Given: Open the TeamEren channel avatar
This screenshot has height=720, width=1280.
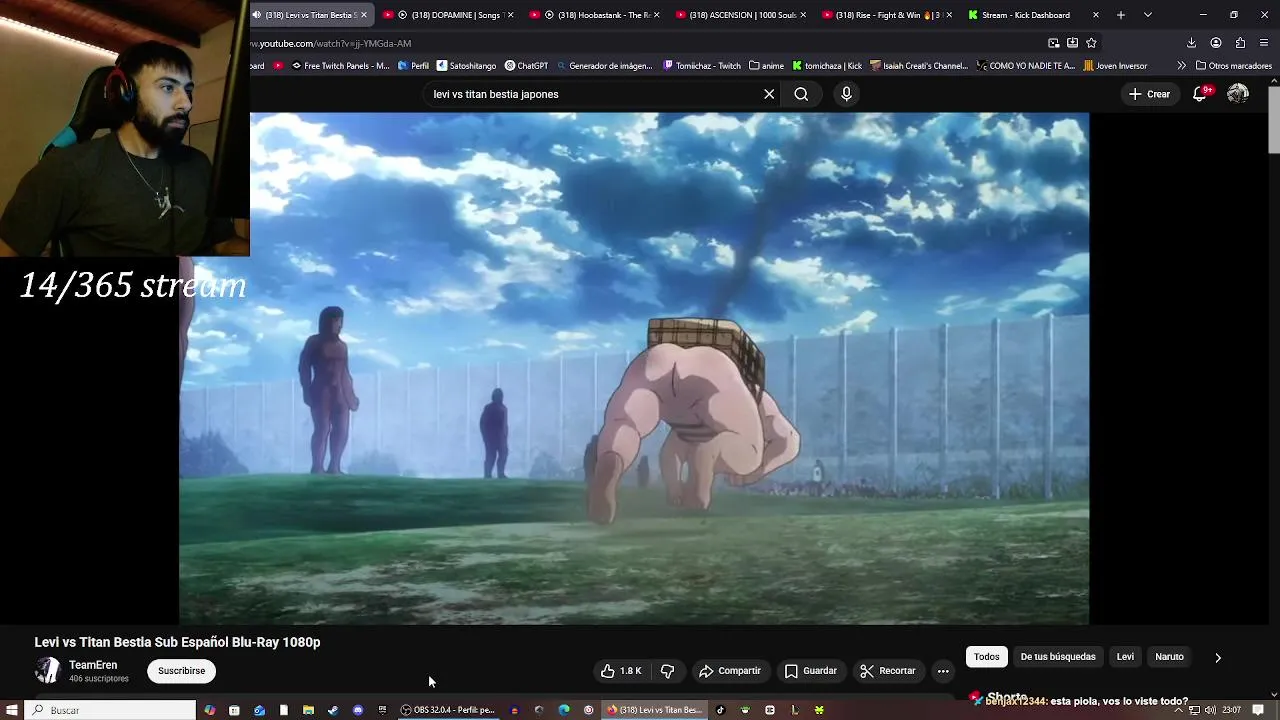Looking at the screenshot, I should [47, 671].
